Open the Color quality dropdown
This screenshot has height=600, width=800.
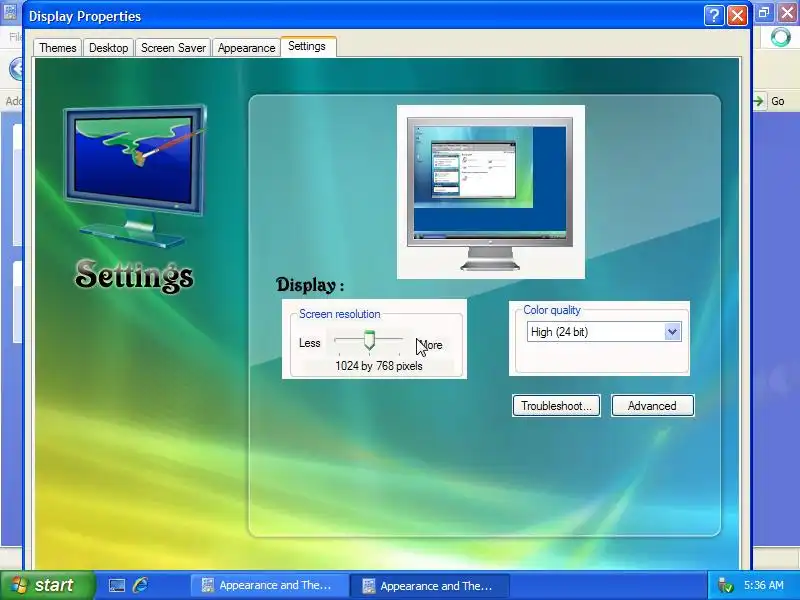[672, 332]
